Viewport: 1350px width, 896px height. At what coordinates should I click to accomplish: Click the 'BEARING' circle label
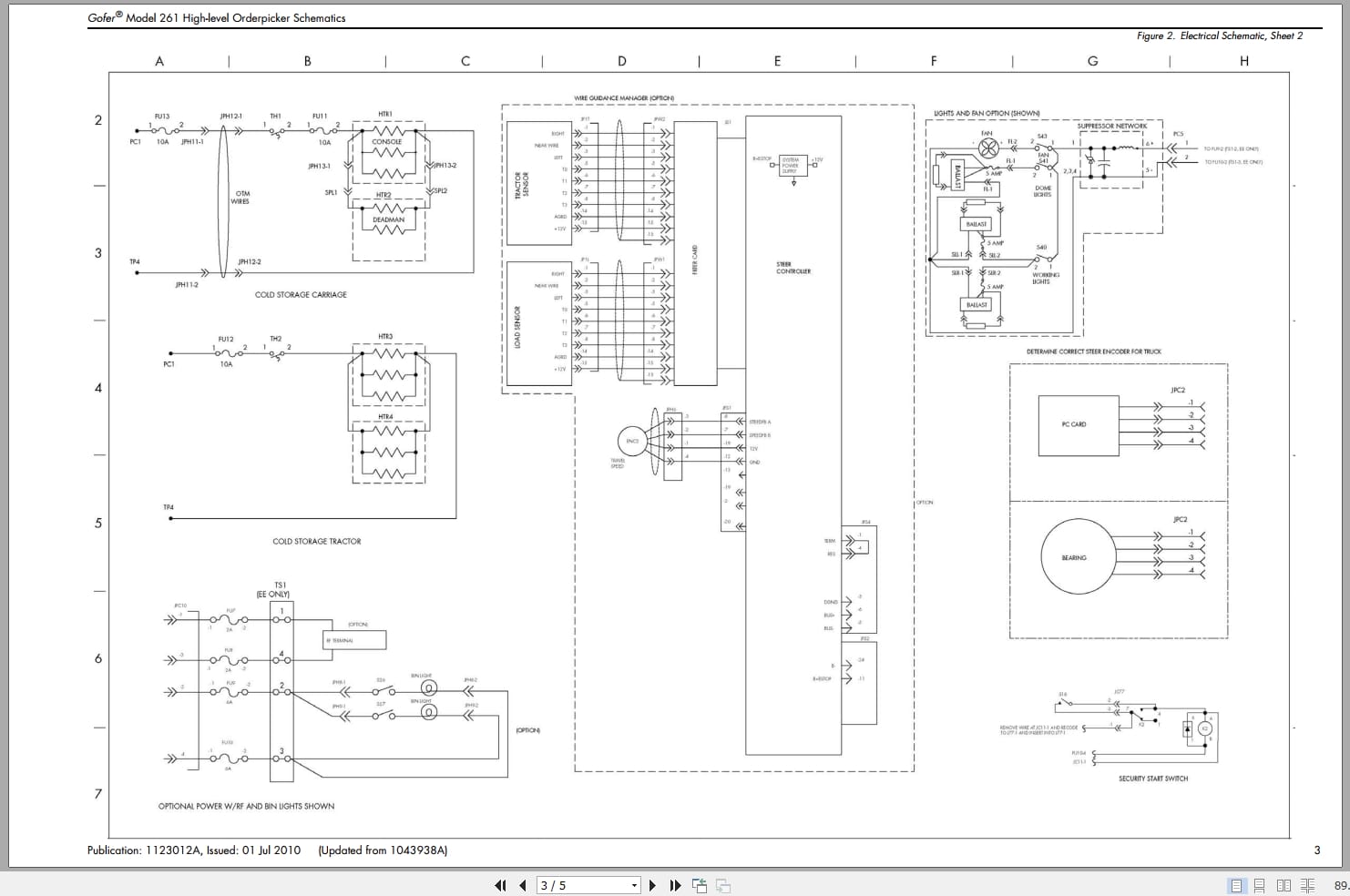pos(1074,557)
